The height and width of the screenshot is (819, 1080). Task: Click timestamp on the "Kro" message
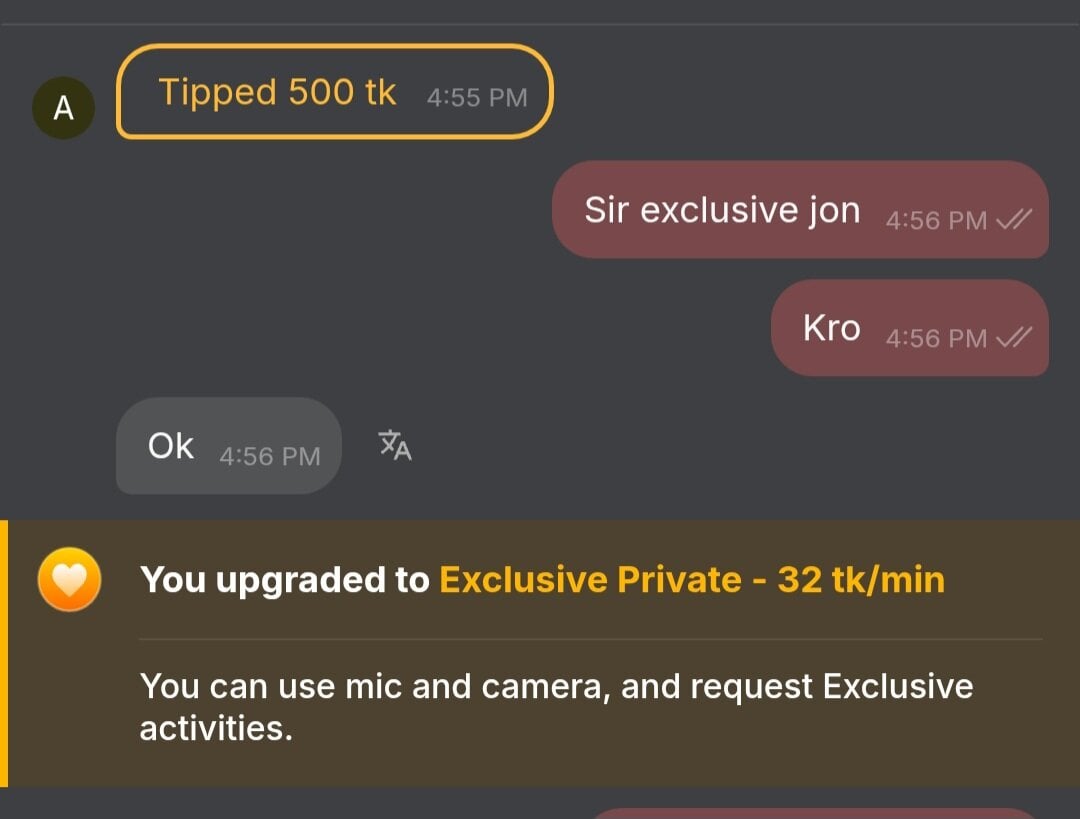936,339
